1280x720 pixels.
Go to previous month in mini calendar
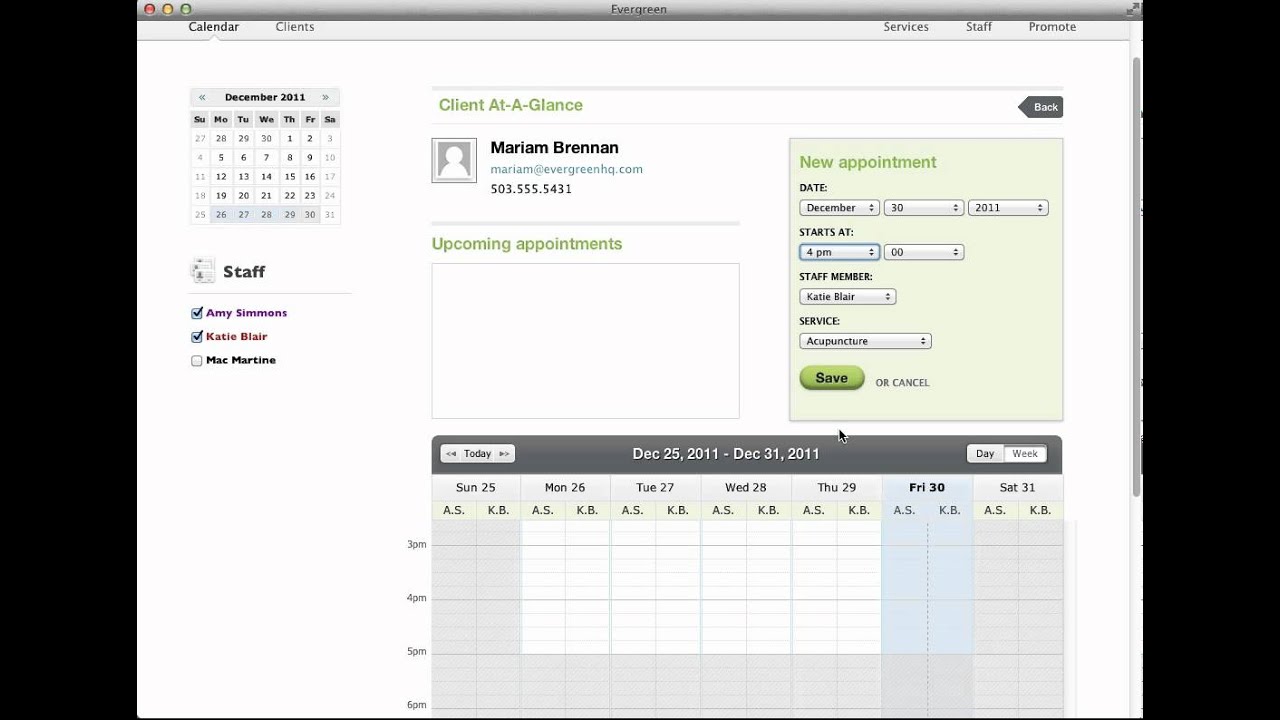click(202, 97)
